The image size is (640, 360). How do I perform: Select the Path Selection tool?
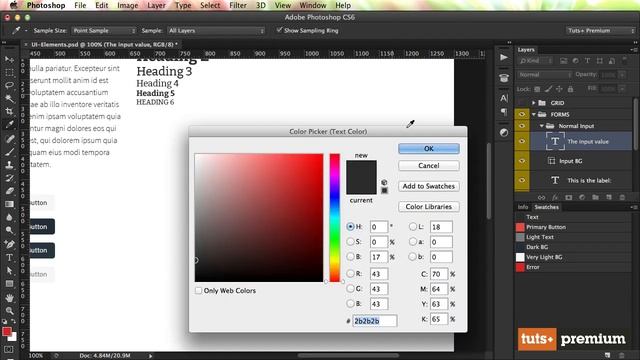(9, 271)
